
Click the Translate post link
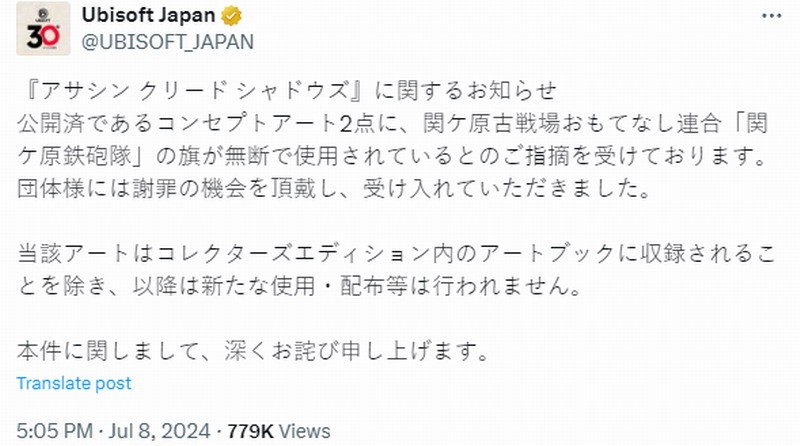[75, 383]
